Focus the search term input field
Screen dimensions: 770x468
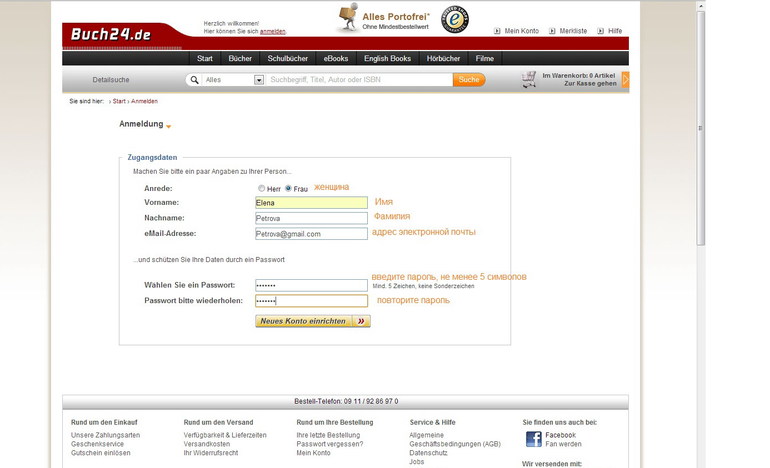pyautogui.click(x=359, y=80)
